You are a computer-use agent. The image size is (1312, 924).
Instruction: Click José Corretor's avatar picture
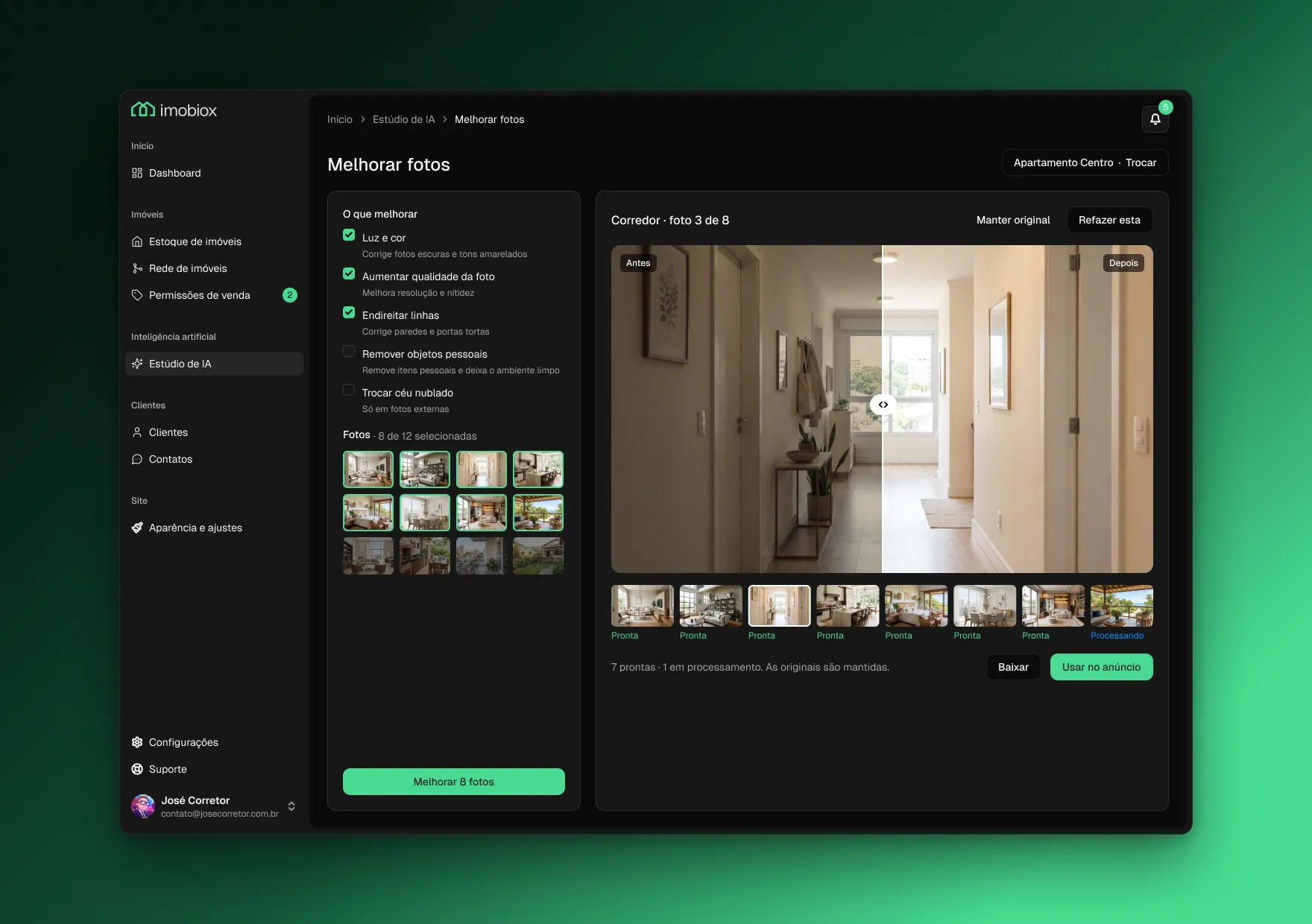pyautogui.click(x=143, y=806)
